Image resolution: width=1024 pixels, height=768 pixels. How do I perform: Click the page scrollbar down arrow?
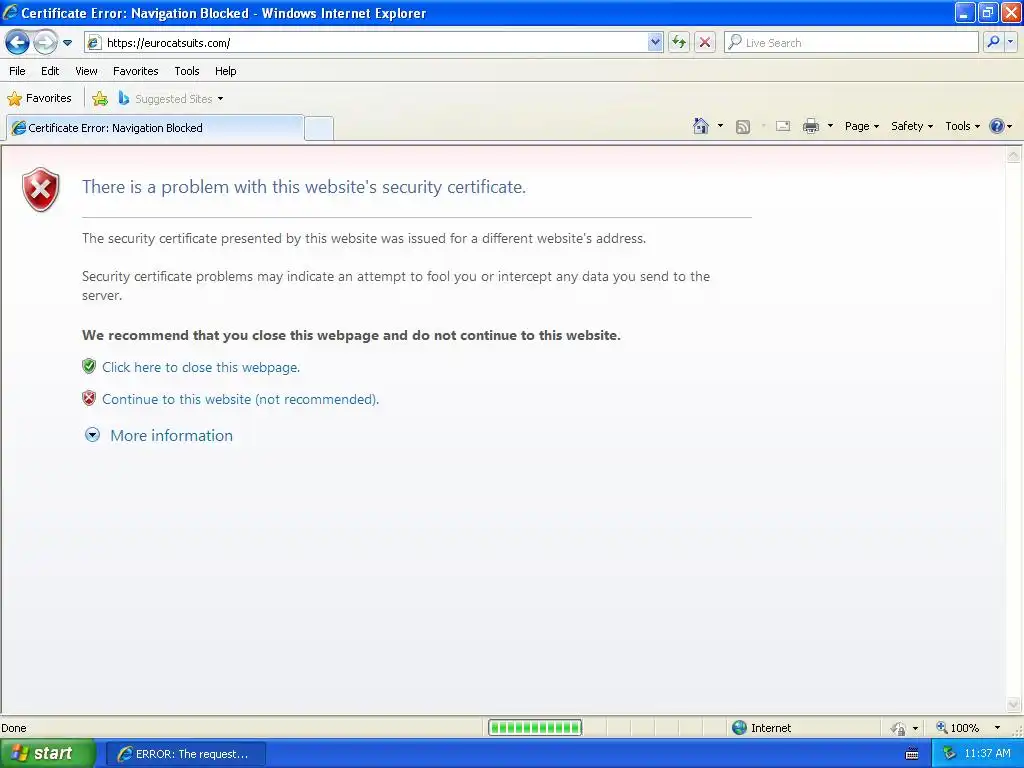pyautogui.click(x=1013, y=704)
